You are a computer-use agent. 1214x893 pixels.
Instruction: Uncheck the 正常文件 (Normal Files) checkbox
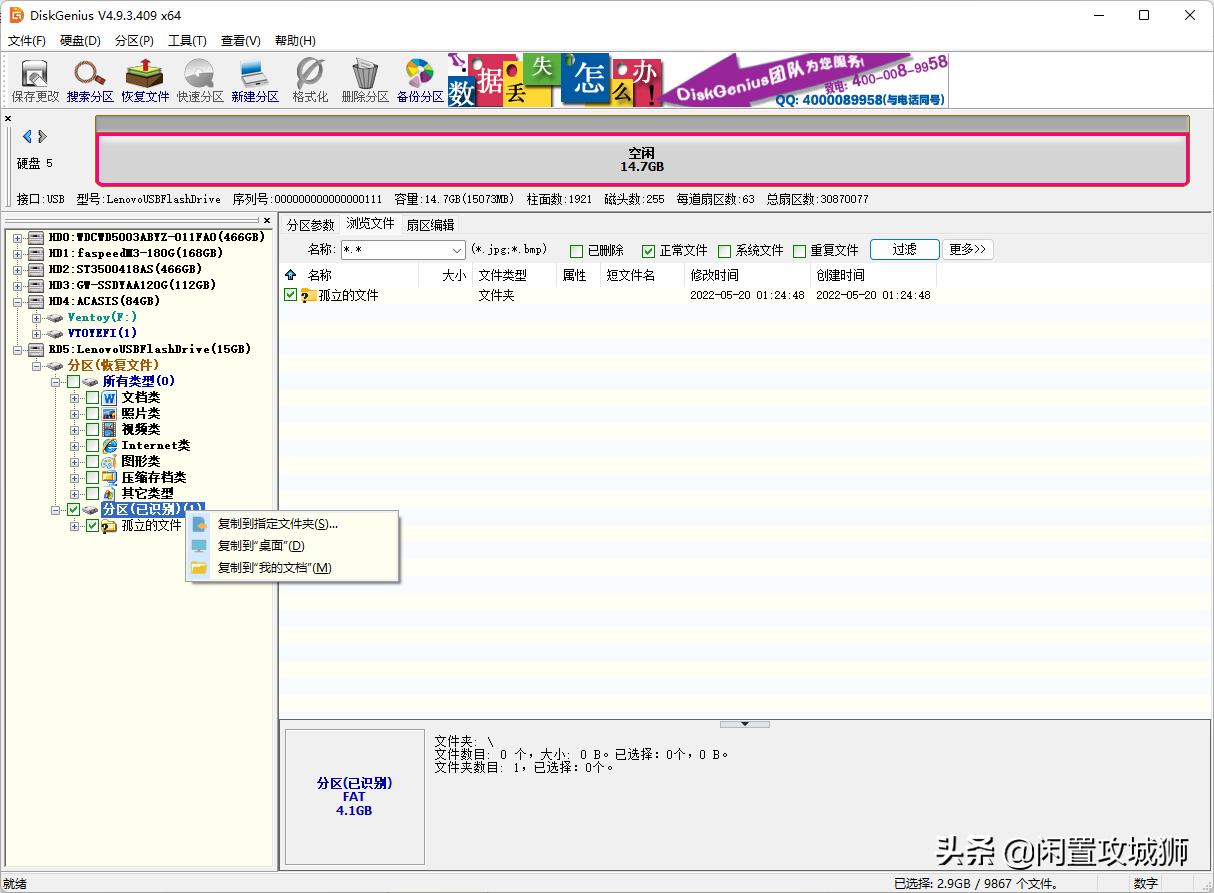coord(648,251)
